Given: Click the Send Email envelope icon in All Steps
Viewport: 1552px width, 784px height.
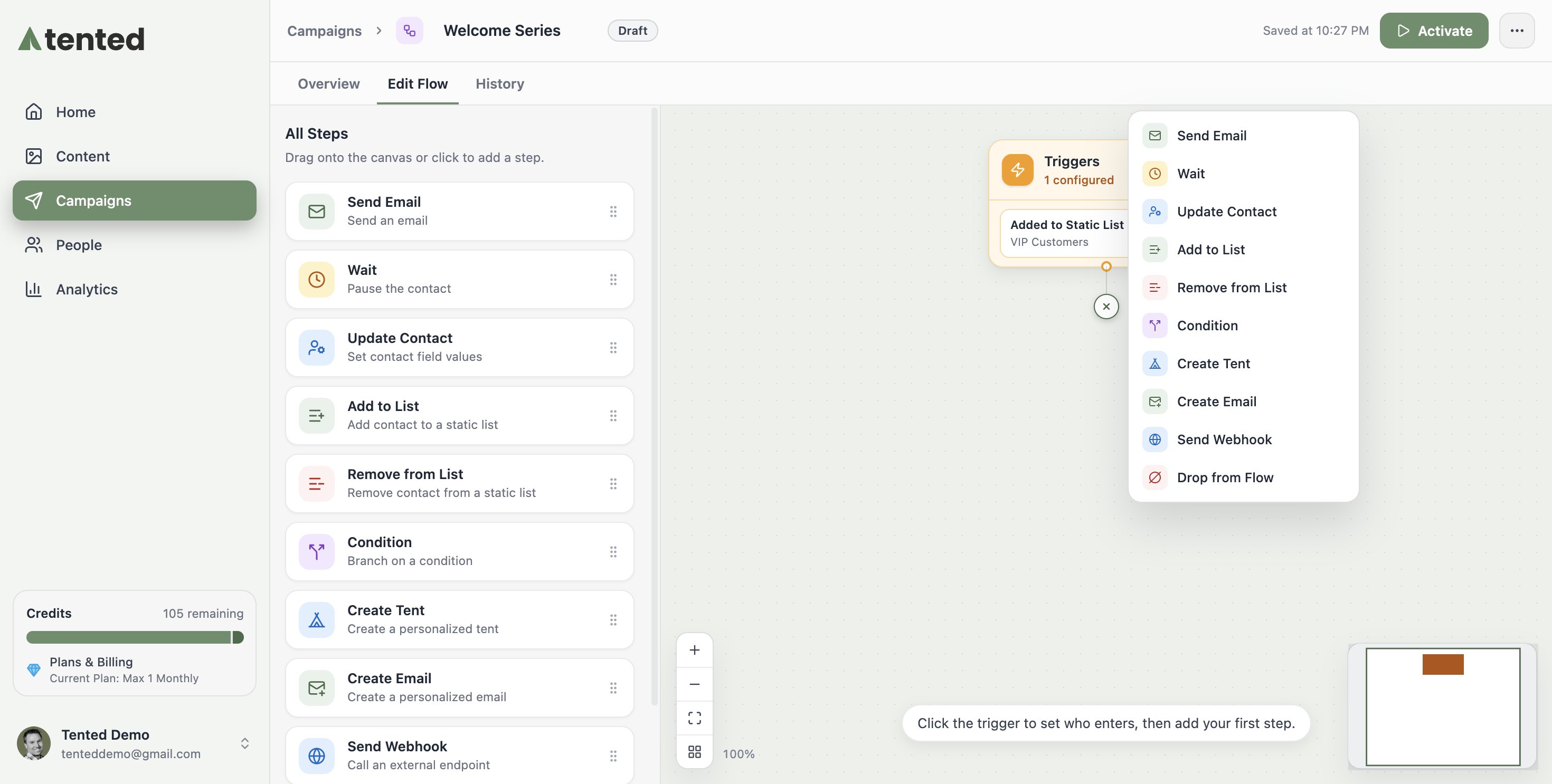Looking at the screenshot, I should click(x=316, y=212).
